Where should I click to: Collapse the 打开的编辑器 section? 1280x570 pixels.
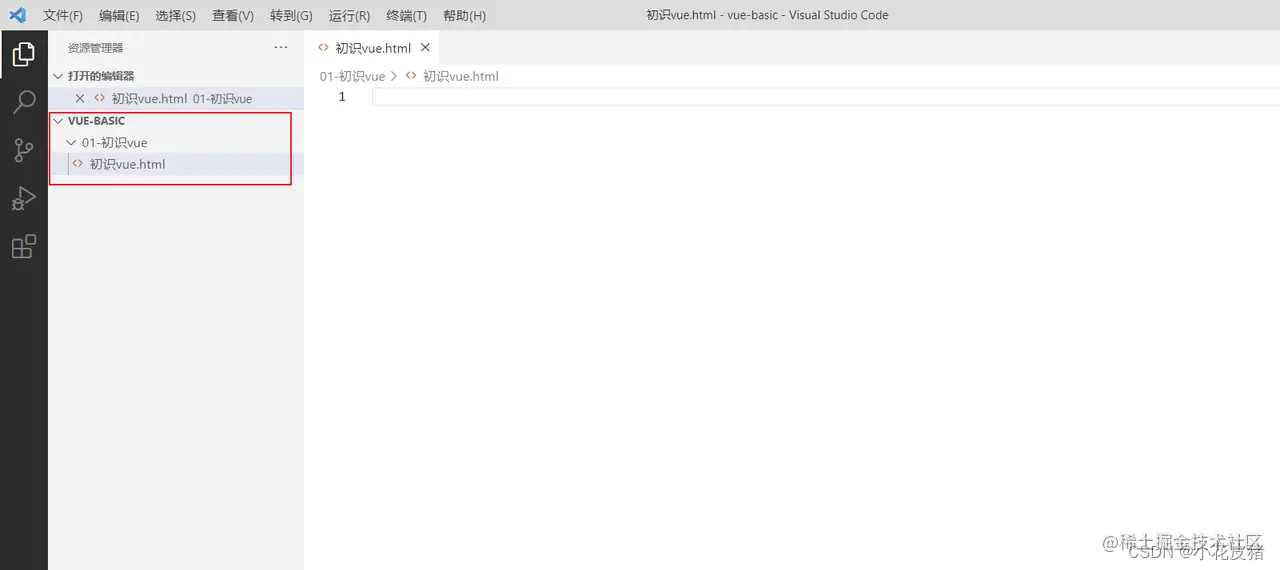tap(59, 76)
